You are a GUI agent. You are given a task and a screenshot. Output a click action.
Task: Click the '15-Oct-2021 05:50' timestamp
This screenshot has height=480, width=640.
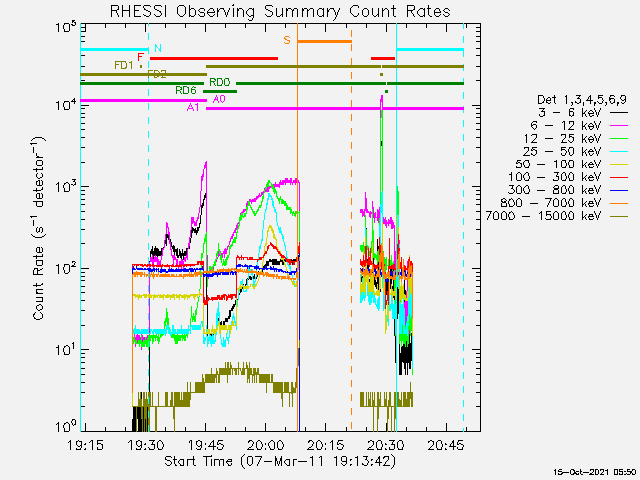pos(596,472)
